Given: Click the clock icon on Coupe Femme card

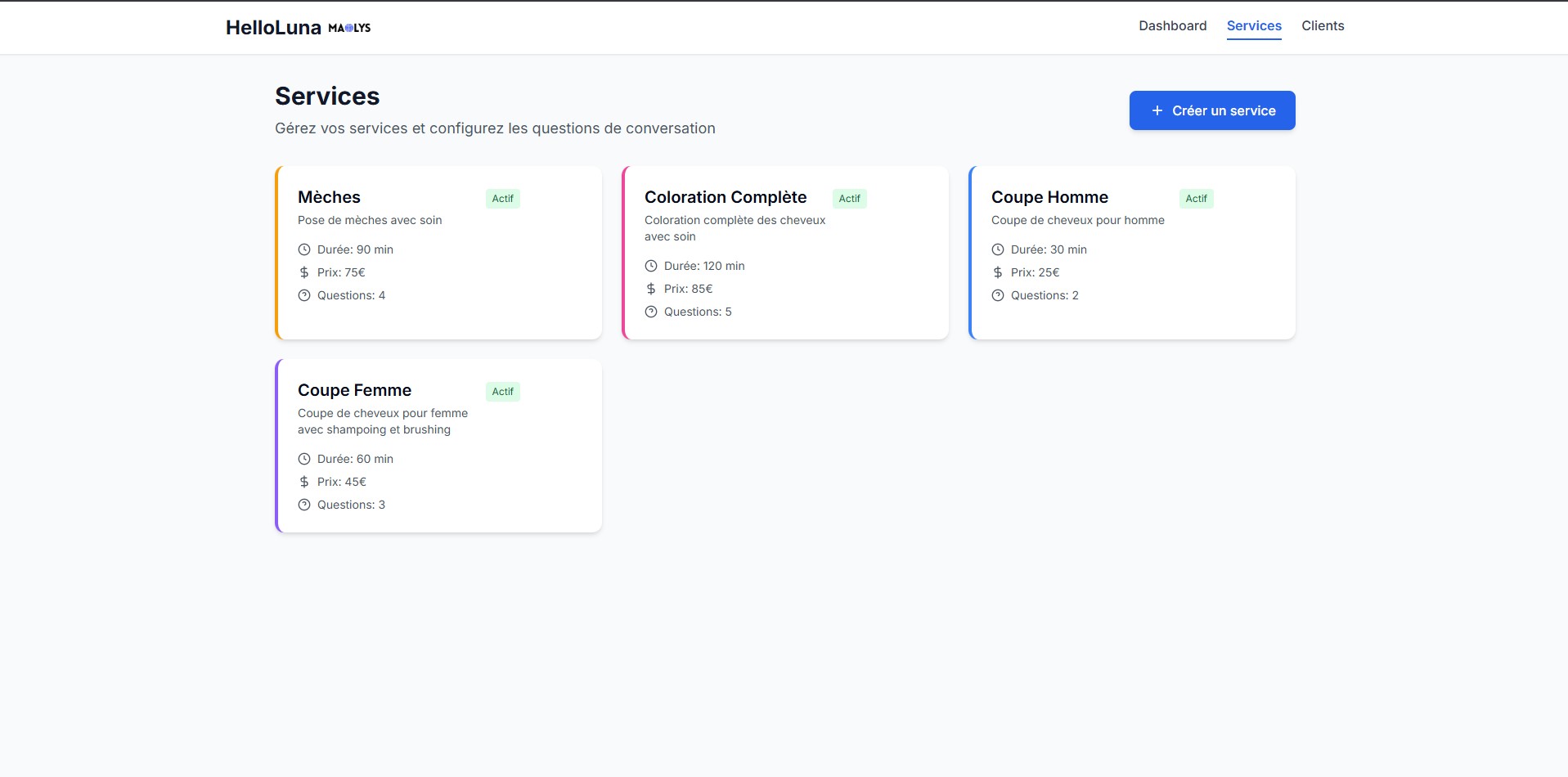Looking at the screenshot, I should point(304,459).
